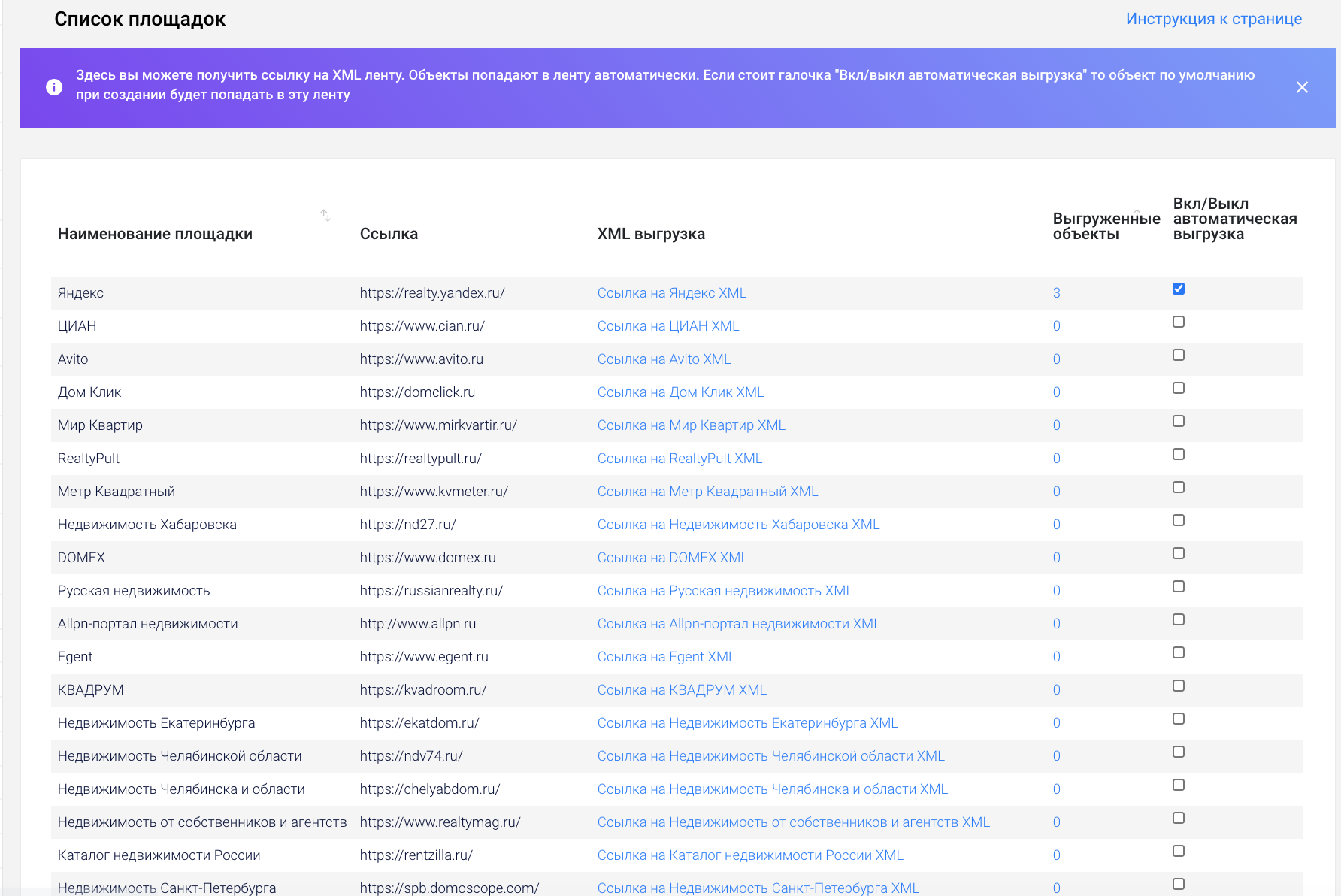This screenshot has width=1341, height=896.
Task: Open uploaded objects count 0 for ЦИАН
Action: (x=1056, y=326)
